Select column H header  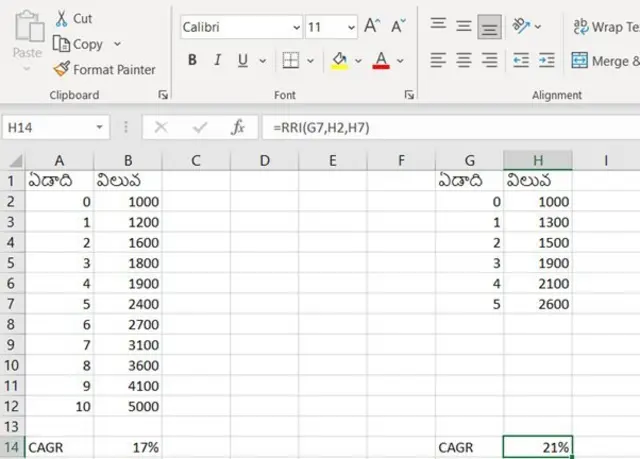tap(538, 160)
